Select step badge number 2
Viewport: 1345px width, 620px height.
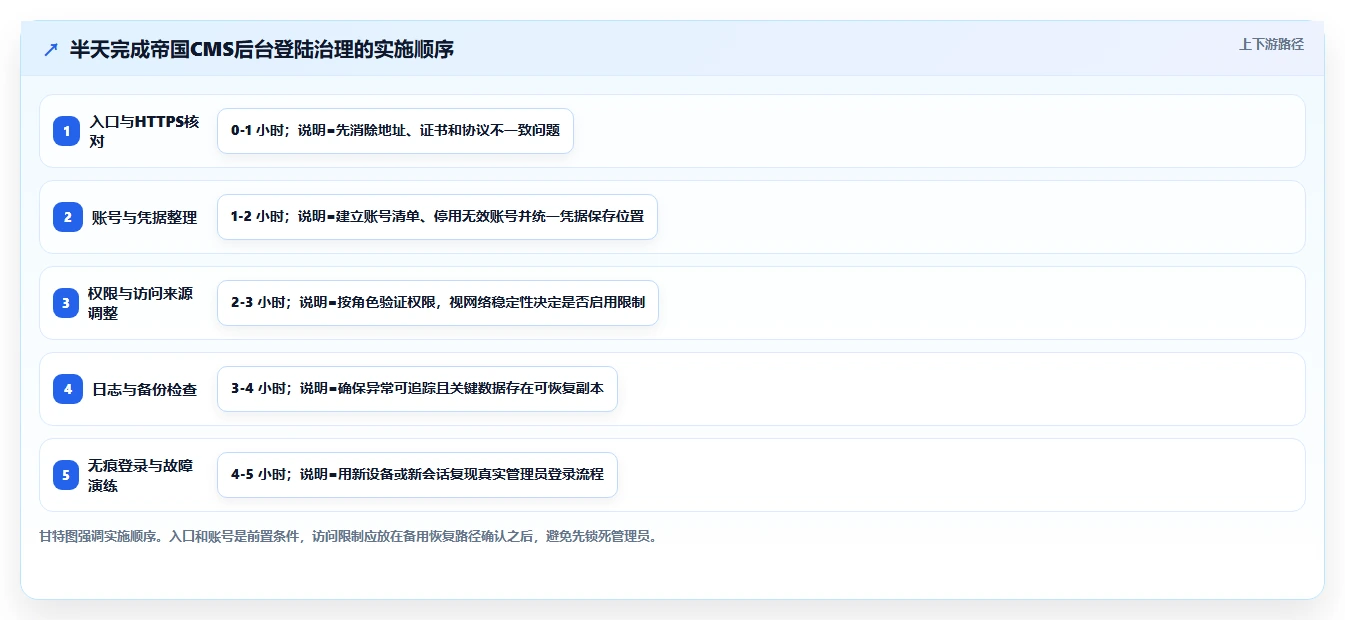[67, 217]
